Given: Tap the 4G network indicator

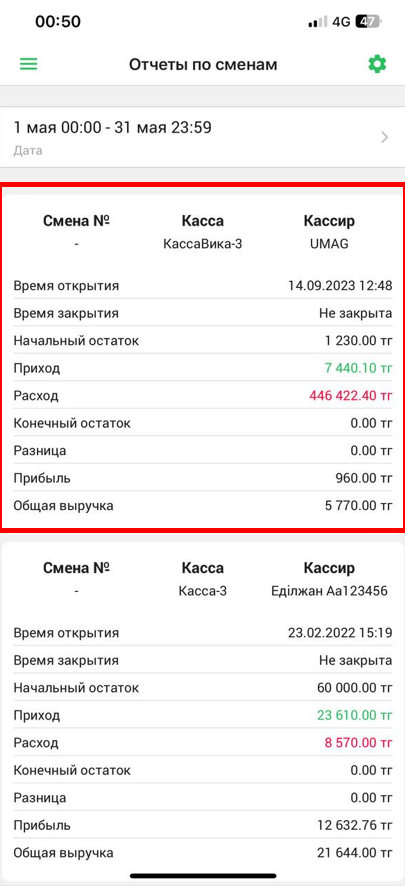Looking at the screenshot, I should tap(341, 22).
